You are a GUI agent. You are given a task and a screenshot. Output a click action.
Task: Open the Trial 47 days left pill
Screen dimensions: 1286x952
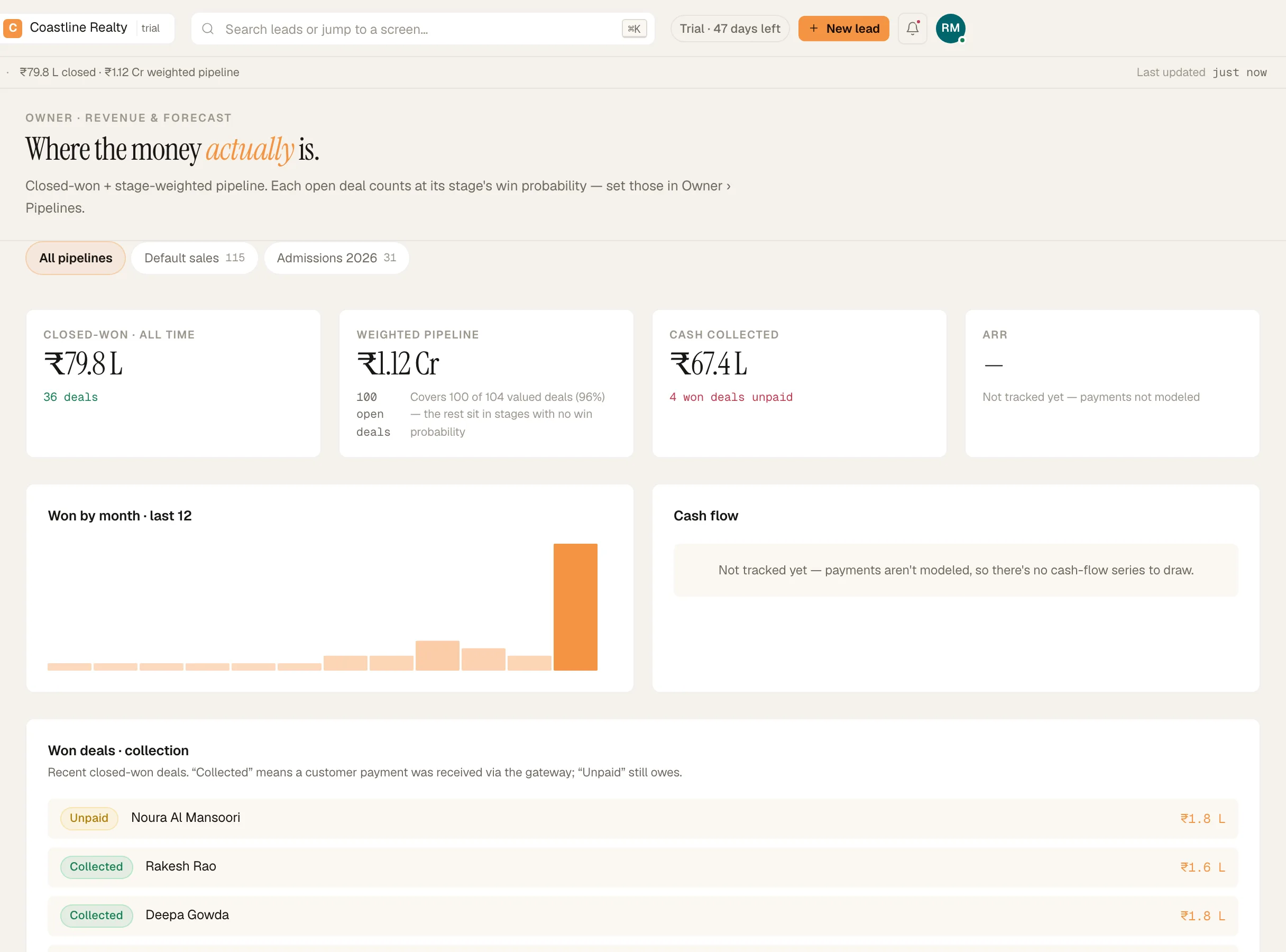(730, 29)
